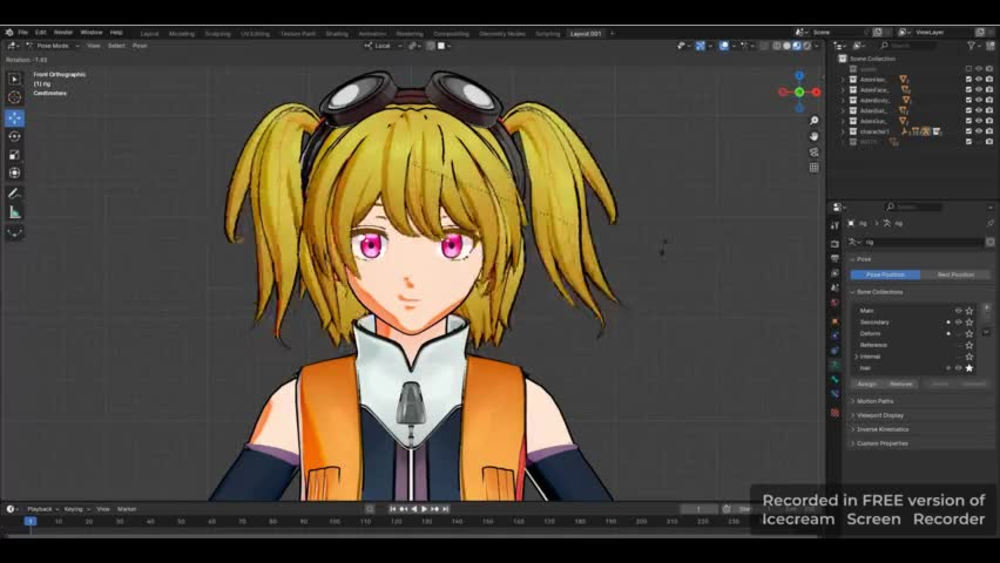Open the Edit menu
The width and height of the screenshot is (1000, 563).
click(x=41, y=32)
